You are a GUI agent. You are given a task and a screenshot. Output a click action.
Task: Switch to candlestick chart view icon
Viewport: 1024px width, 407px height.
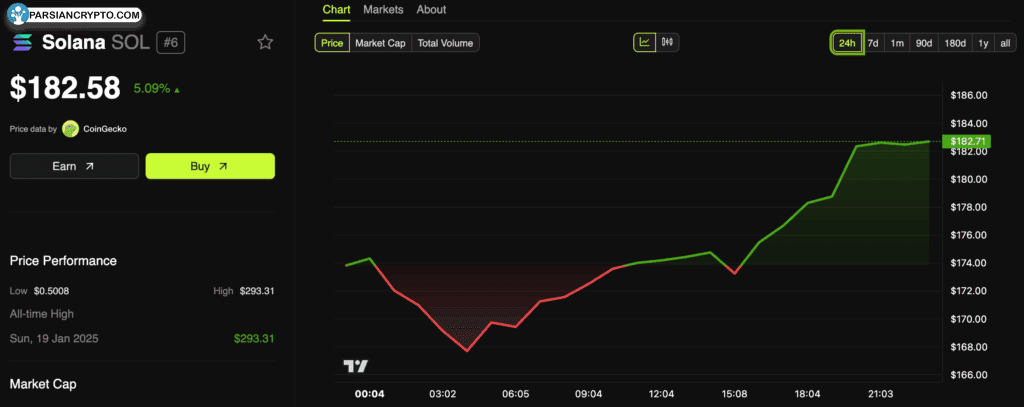[x=667, y=42]
